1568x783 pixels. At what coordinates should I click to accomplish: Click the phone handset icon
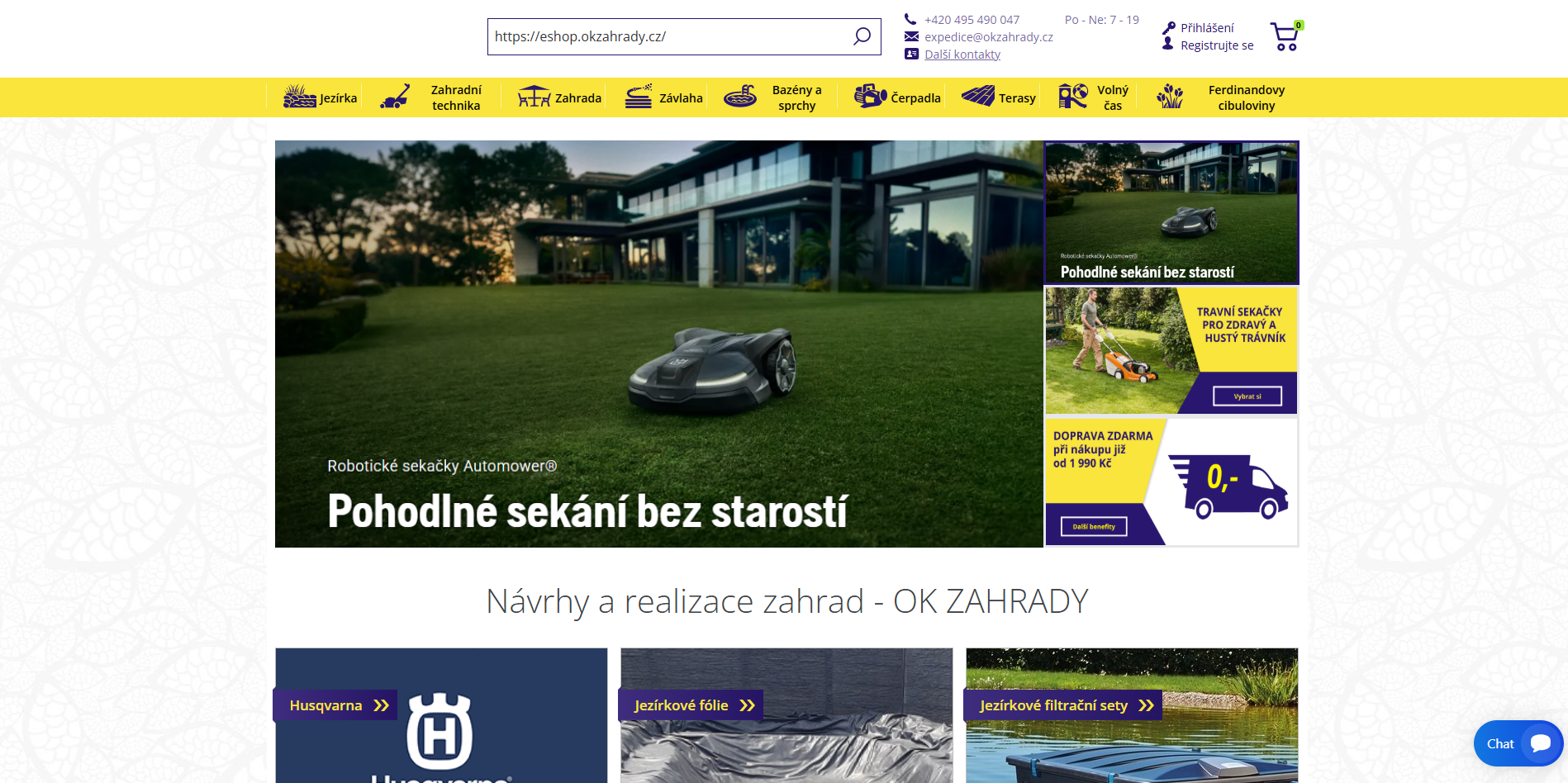point(910,19)
